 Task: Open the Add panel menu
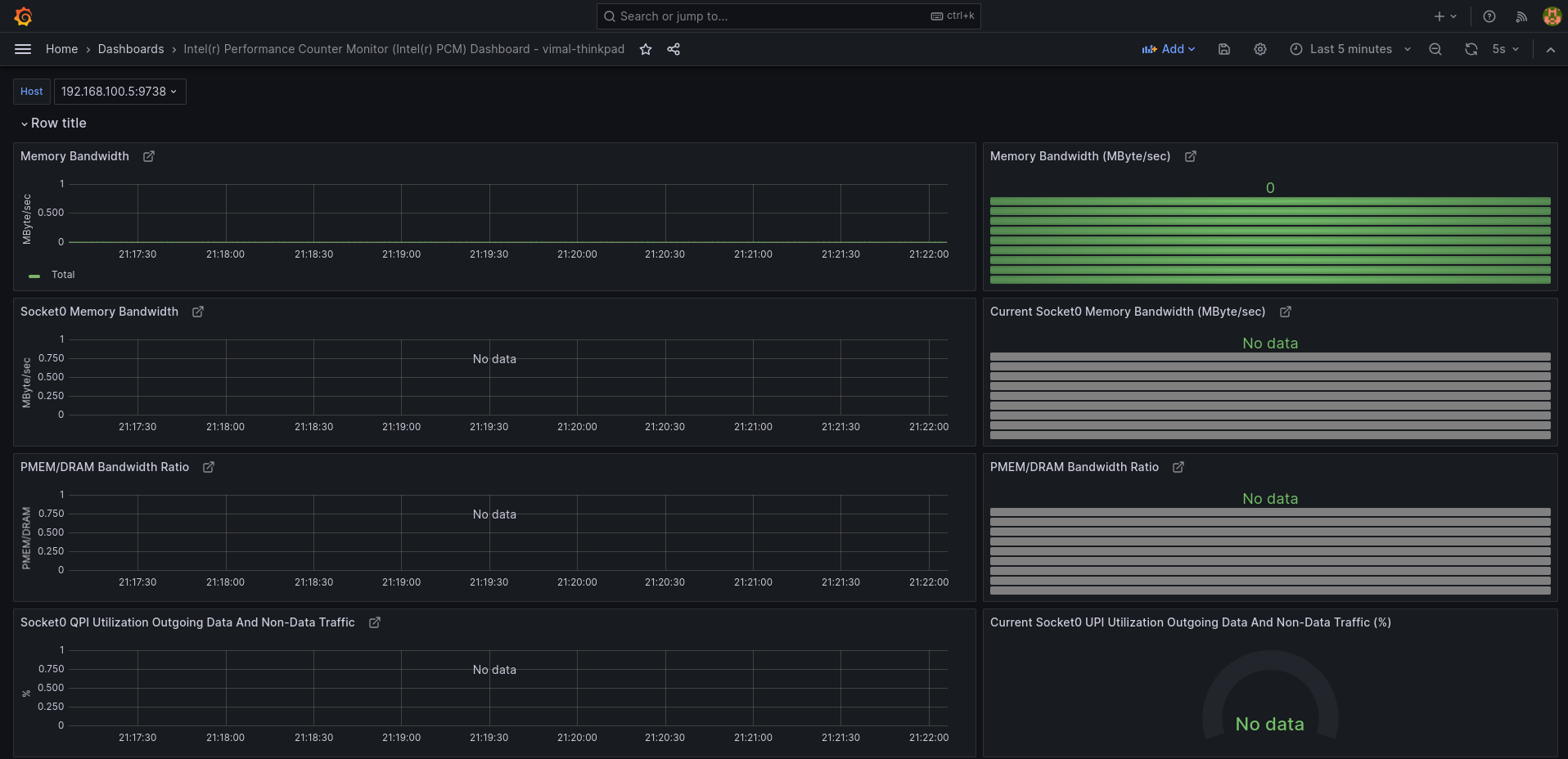pos(1169,49)
